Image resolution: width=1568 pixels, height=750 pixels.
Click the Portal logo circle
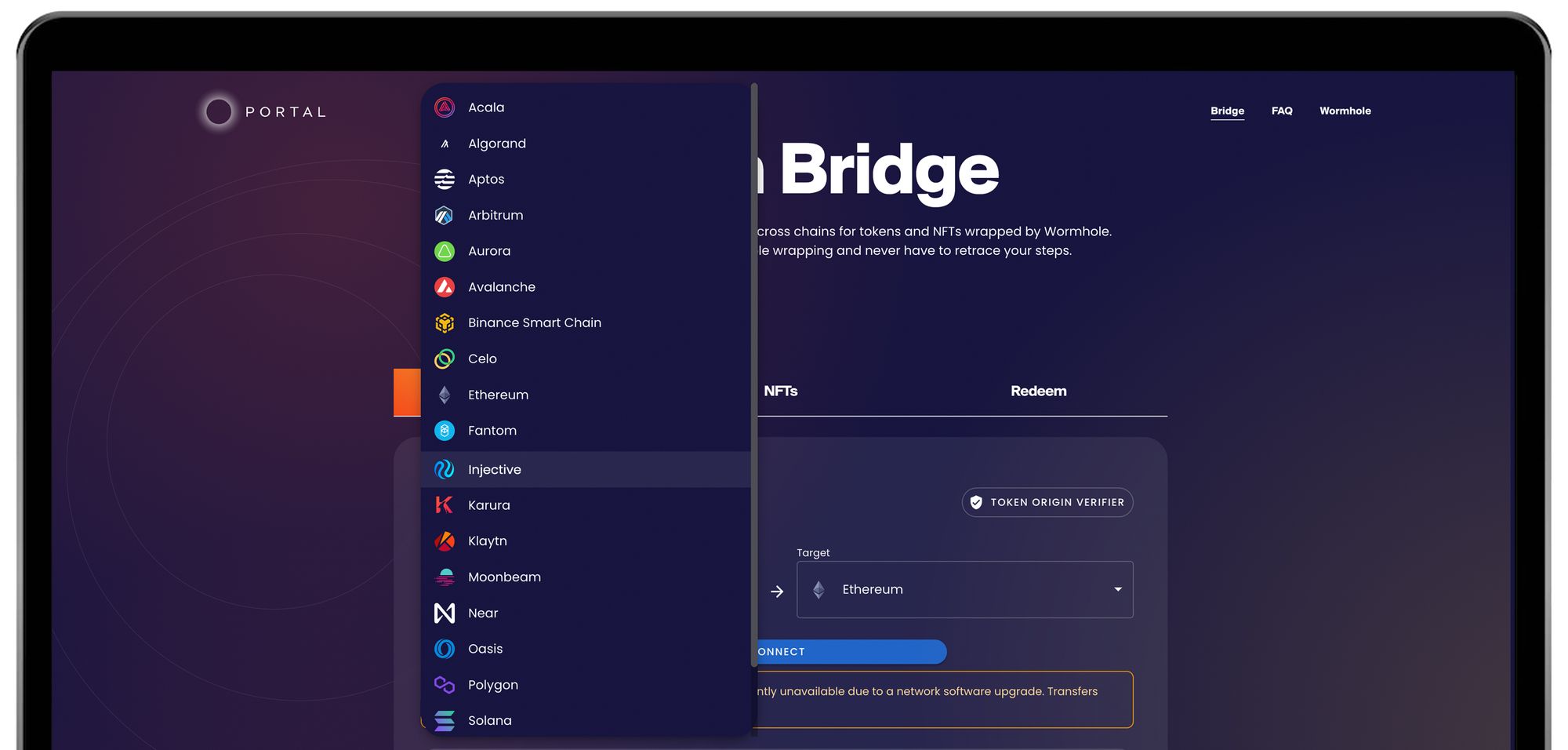tap(219, 111)
